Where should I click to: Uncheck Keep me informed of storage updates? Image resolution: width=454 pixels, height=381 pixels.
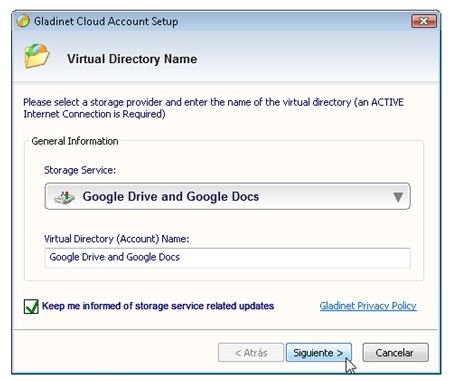click(31, 306)
